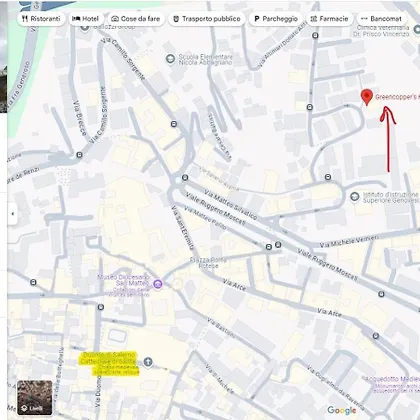Screen dimensions: 420x420
Task: Open the Greencopper's place label
Action: point(397,97)
